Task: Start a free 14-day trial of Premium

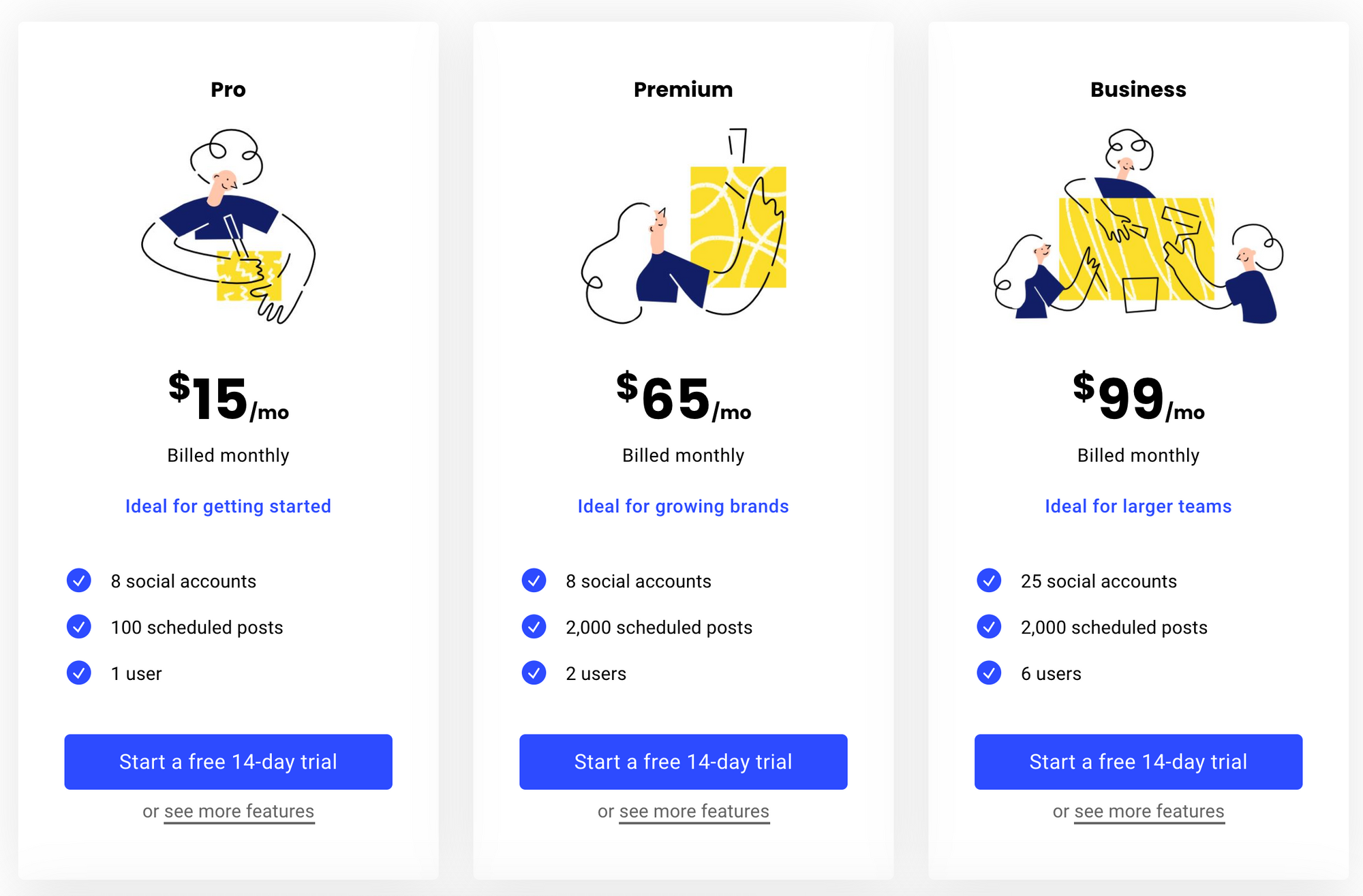Action: pos(683,762)
